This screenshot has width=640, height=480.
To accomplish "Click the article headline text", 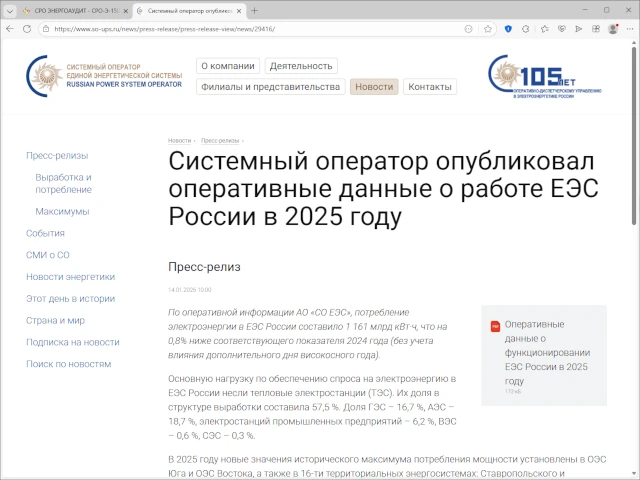I will click(x=383, y=189).
